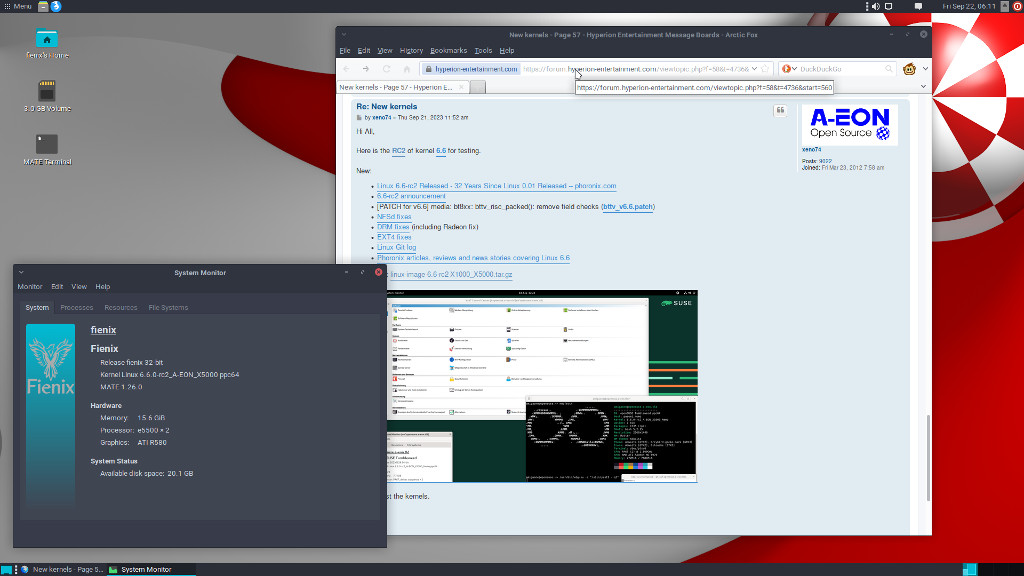
Task: Open volume control in system tray
Action: (876, 6)
